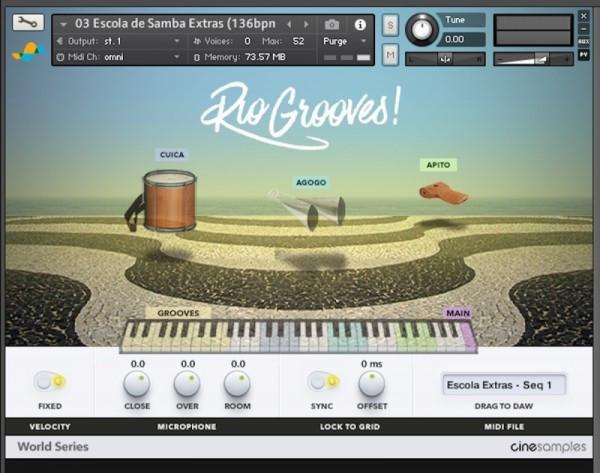Select the MICROPHONE section label
The height and width of the screenshot is (473, 600).
[x=187, y=427]
